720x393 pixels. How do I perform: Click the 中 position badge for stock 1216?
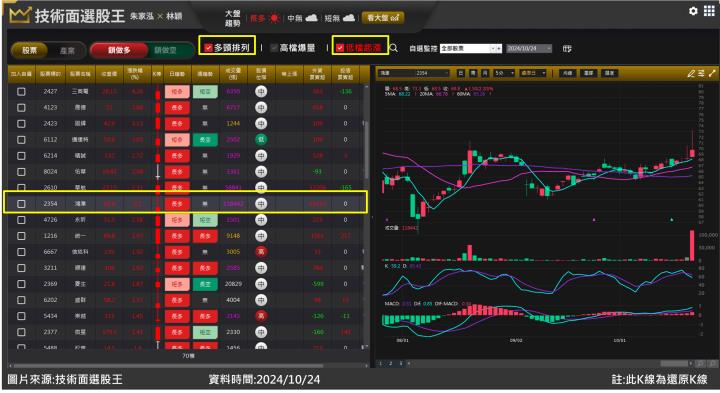point(261,236)
